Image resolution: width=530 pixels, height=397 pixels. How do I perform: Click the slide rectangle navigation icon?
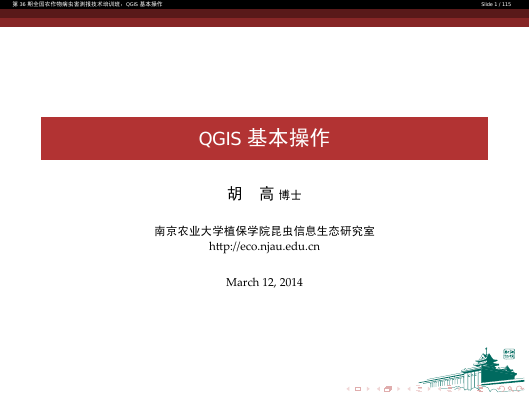pos(358,389)
